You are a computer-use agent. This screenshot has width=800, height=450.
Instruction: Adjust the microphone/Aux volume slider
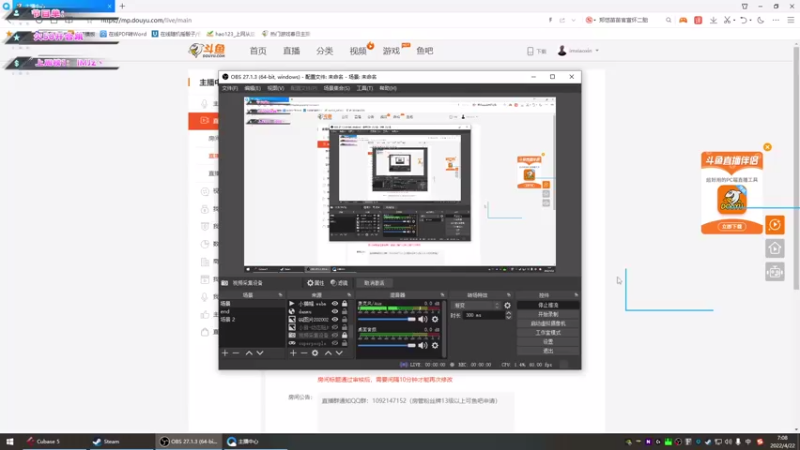click(x=387, y=319)
